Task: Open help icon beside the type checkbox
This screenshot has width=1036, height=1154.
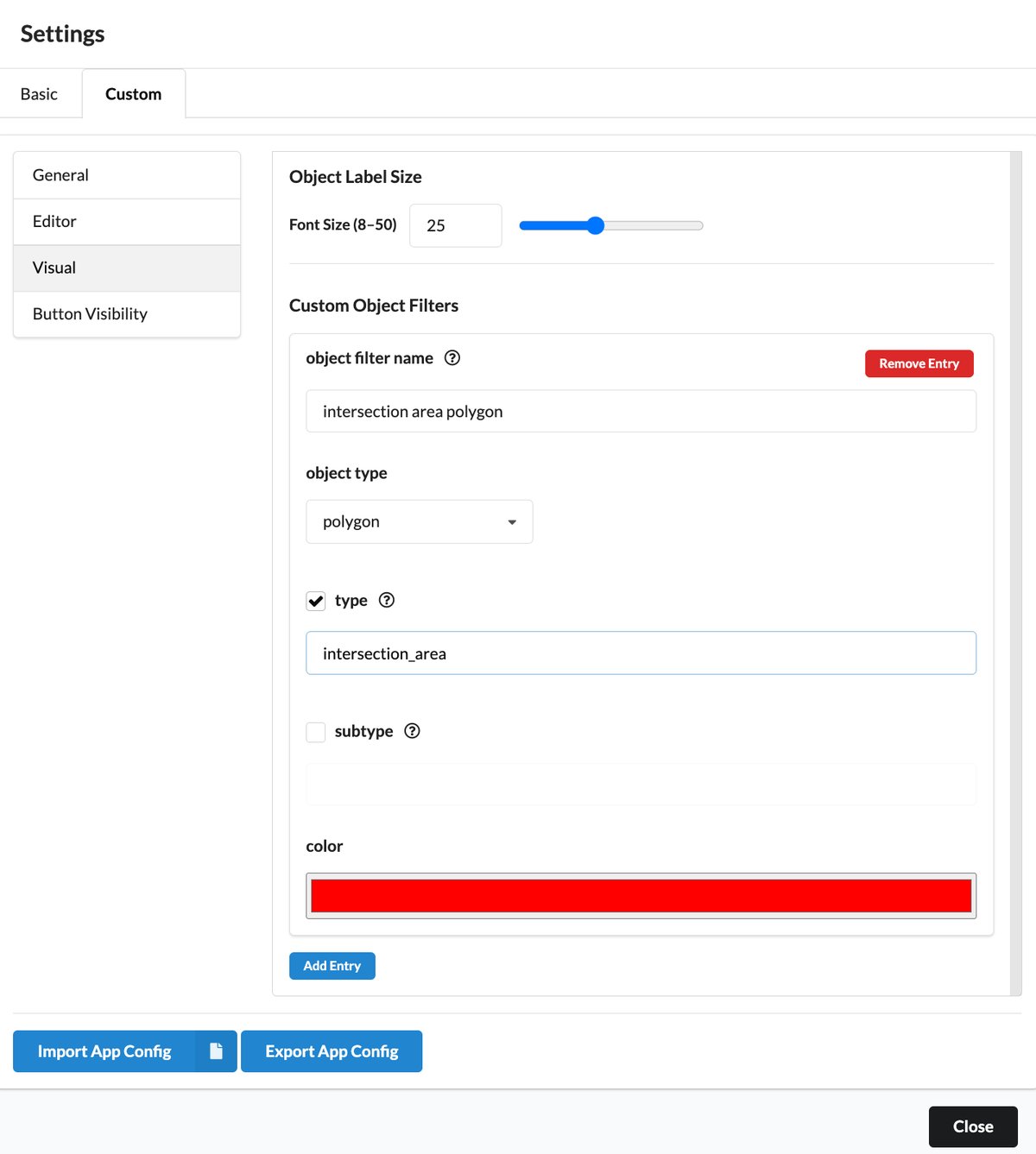Action: [x=387, y=600]
